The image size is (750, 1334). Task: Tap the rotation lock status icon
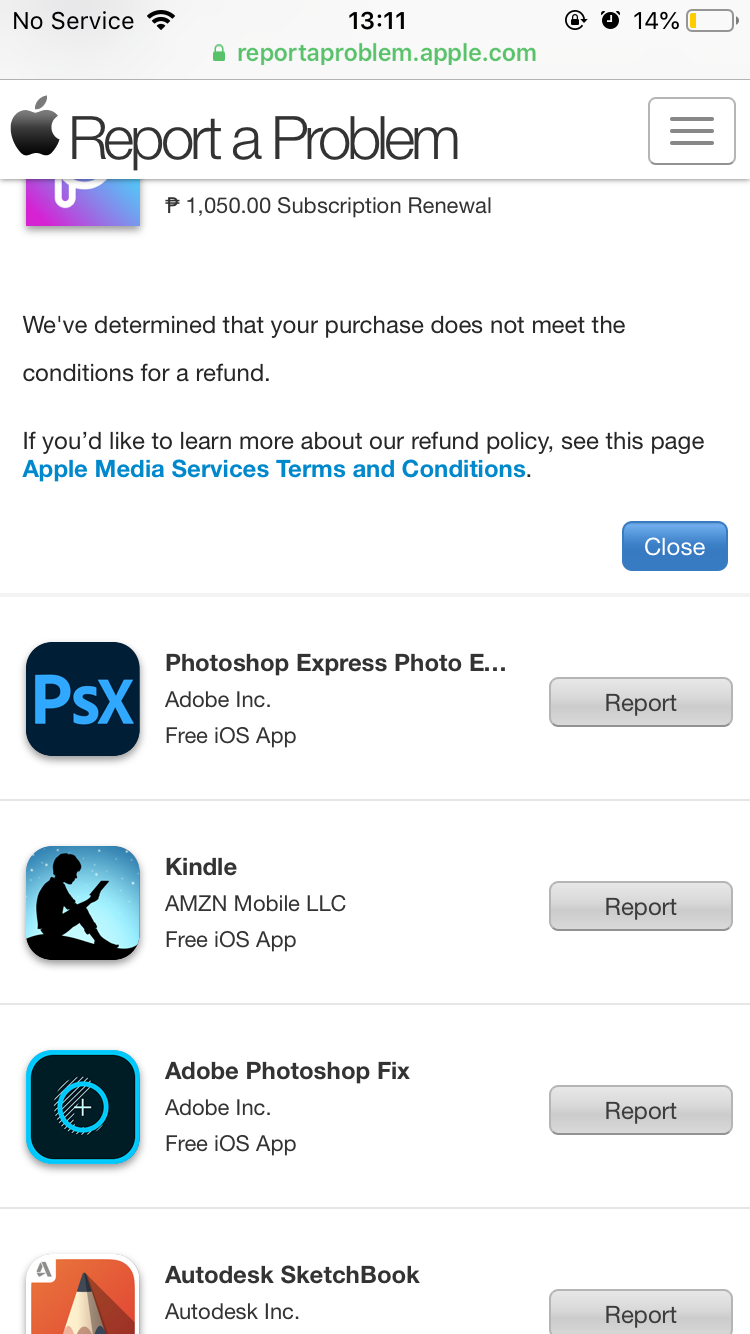(575, 21)
